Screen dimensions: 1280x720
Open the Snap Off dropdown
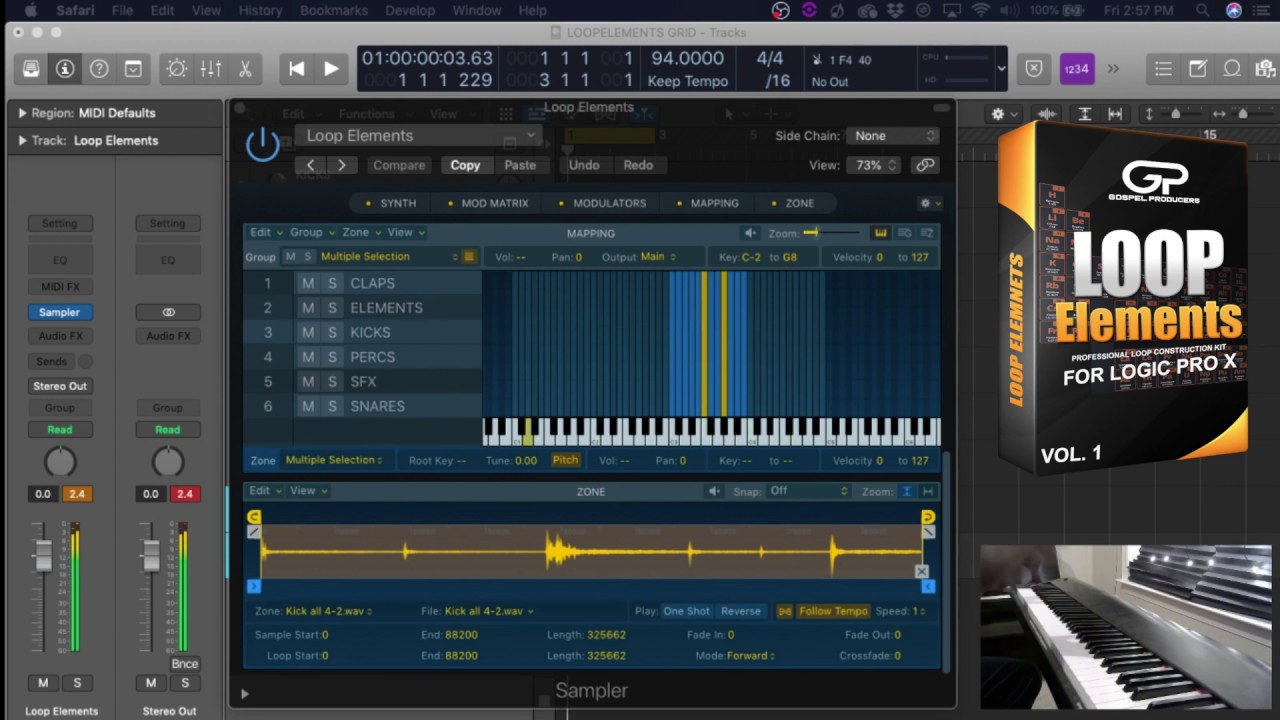[807, 491]
